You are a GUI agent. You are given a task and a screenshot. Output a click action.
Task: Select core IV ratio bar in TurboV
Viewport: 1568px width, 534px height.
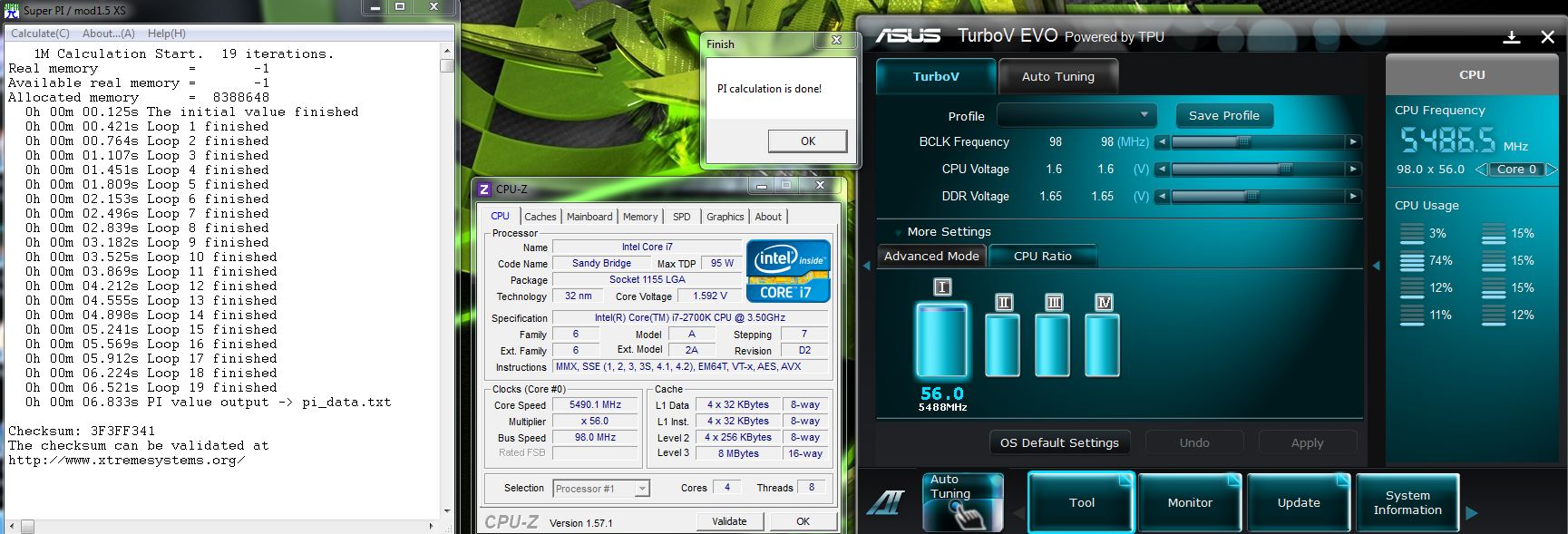(x=1103, y=345)
